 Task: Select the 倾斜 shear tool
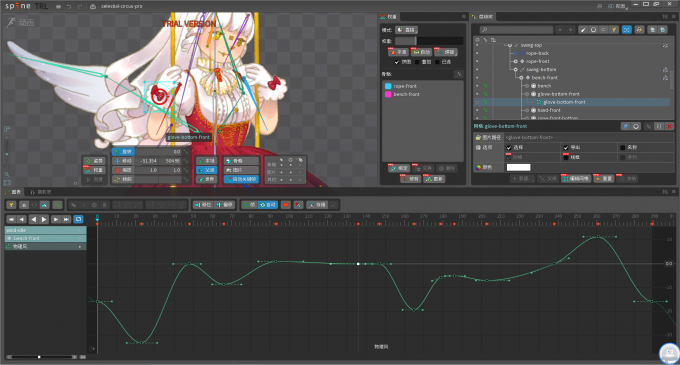coord(123,179)
